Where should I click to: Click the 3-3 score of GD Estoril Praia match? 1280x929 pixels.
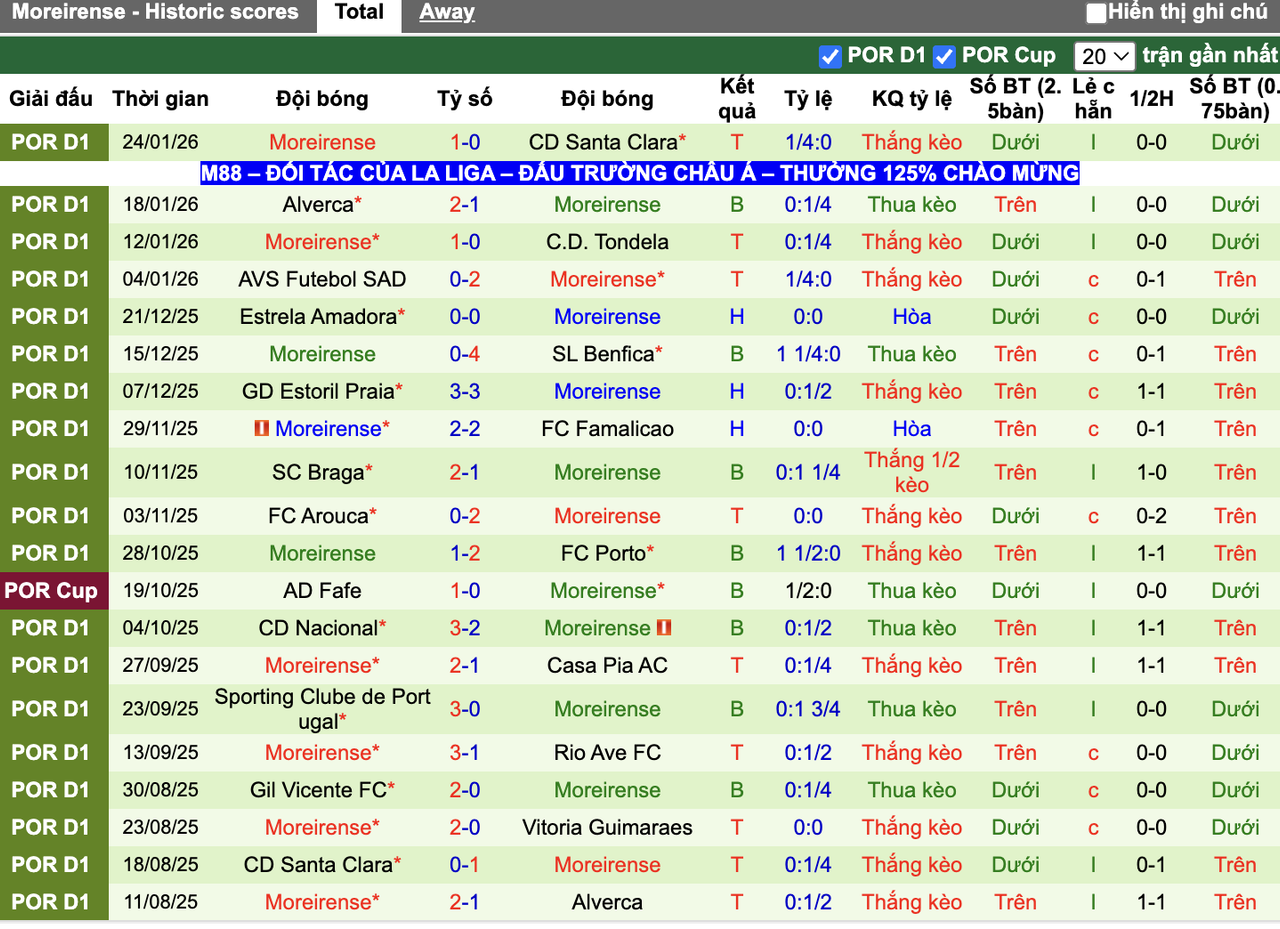point(465,391)
